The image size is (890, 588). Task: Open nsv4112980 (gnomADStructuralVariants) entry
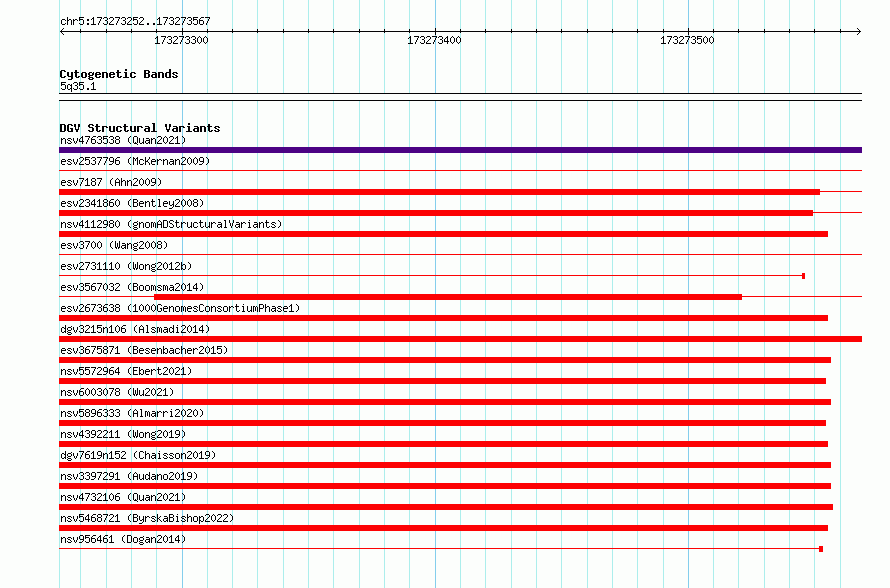point(171,224)
